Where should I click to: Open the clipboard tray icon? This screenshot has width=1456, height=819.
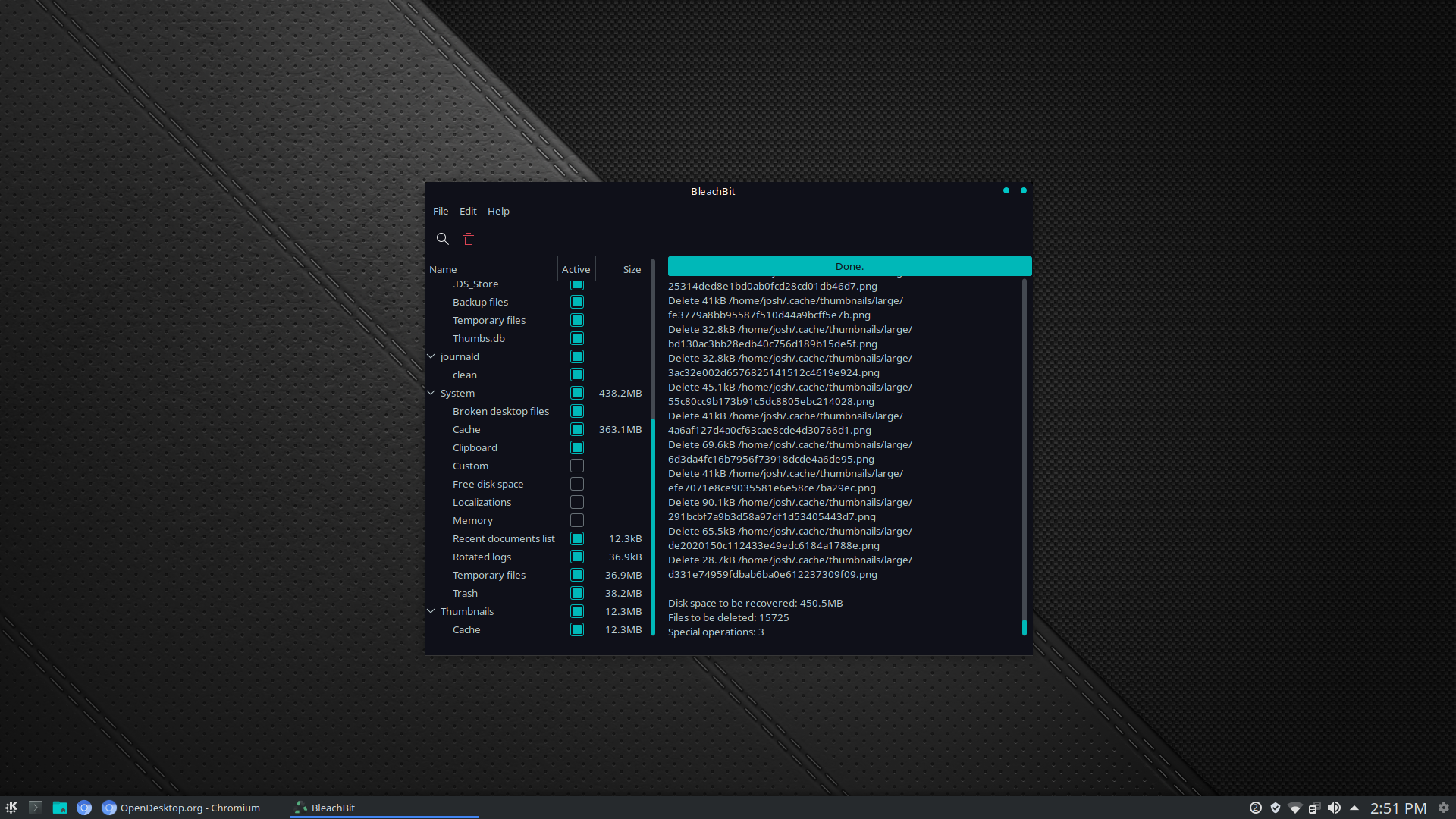coord(1314,808)
